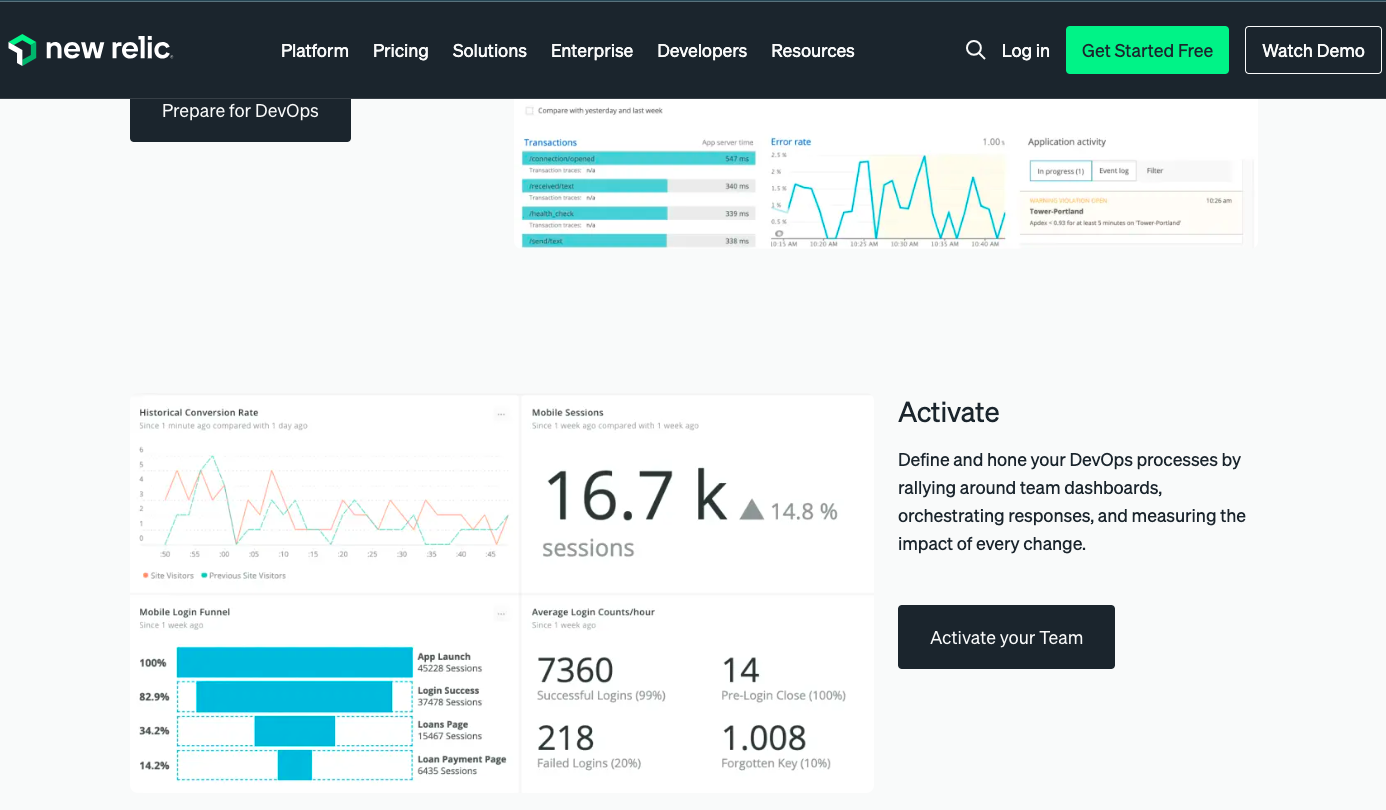Click the Log in link
The image size is (1386, 810).
[x=1026, y=51]
